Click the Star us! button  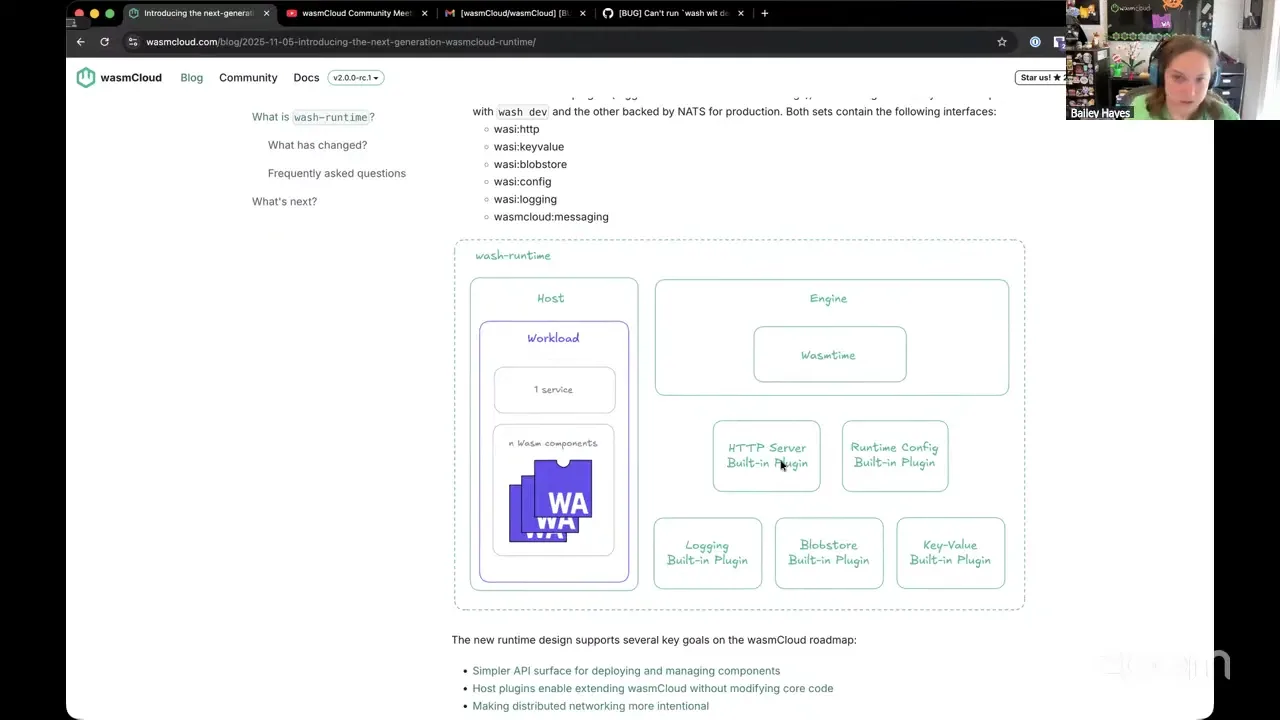pyautogui.click(x=1041, y=77)
